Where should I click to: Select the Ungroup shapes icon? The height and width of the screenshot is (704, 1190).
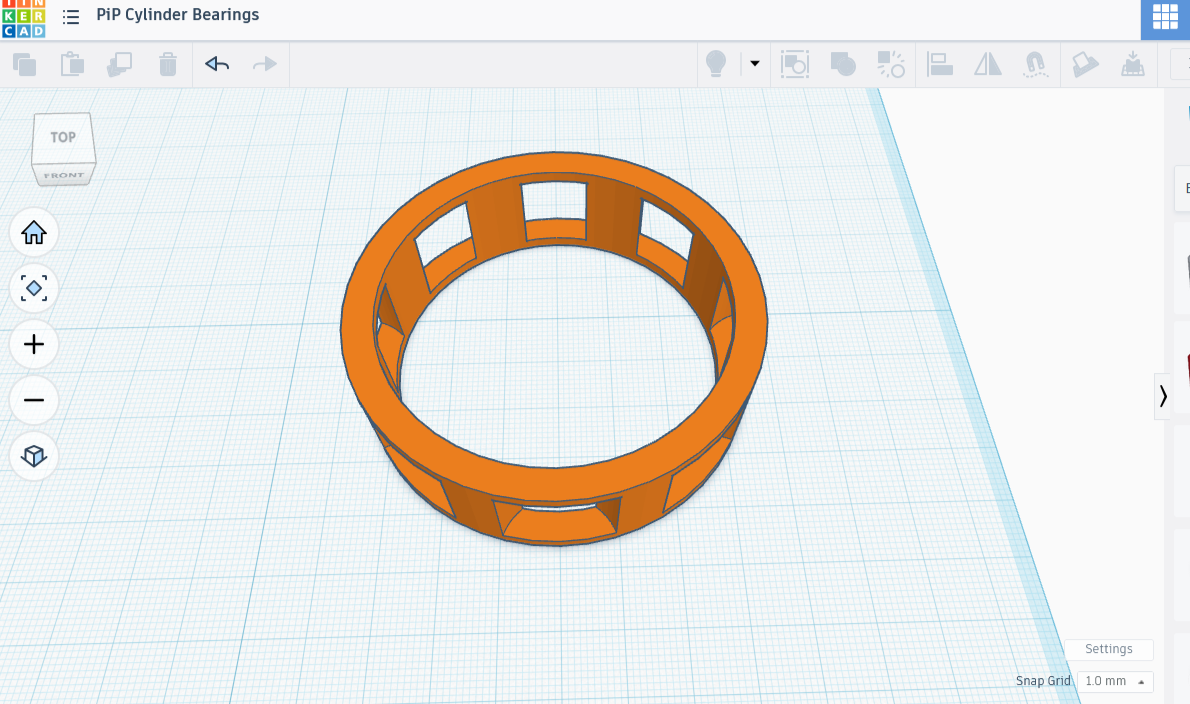click(x=891, y=64)
